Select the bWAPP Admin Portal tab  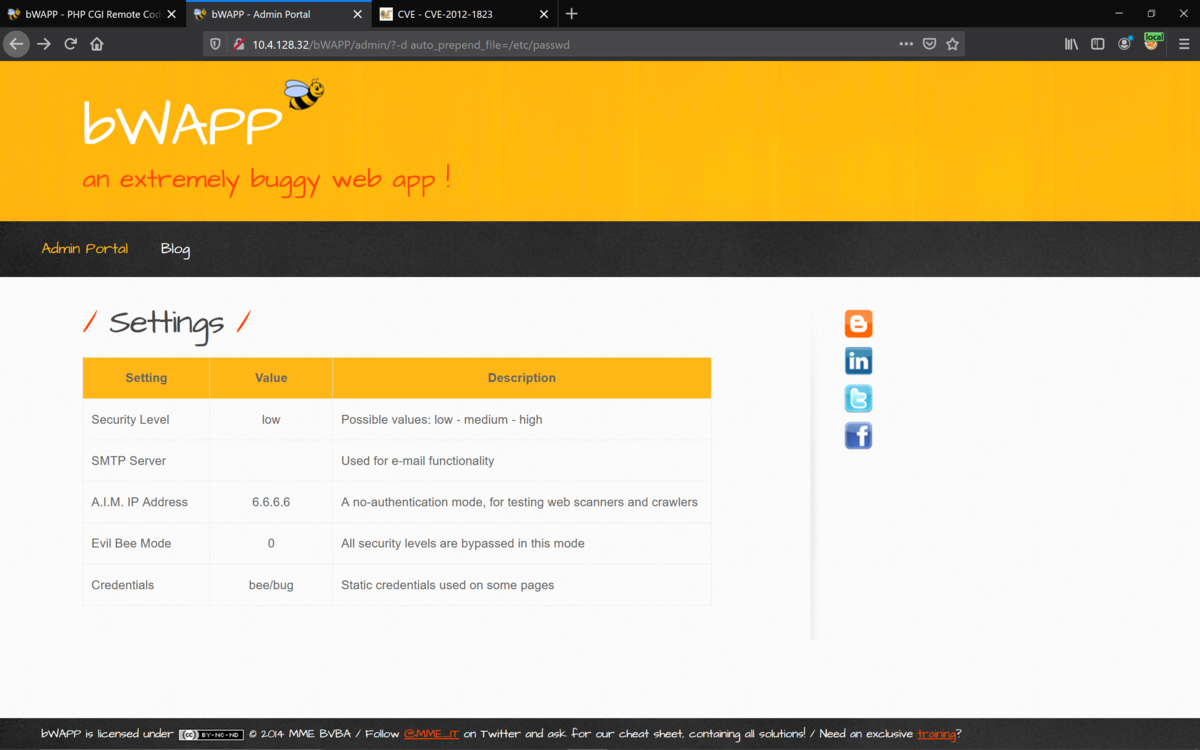pos(279,14)
